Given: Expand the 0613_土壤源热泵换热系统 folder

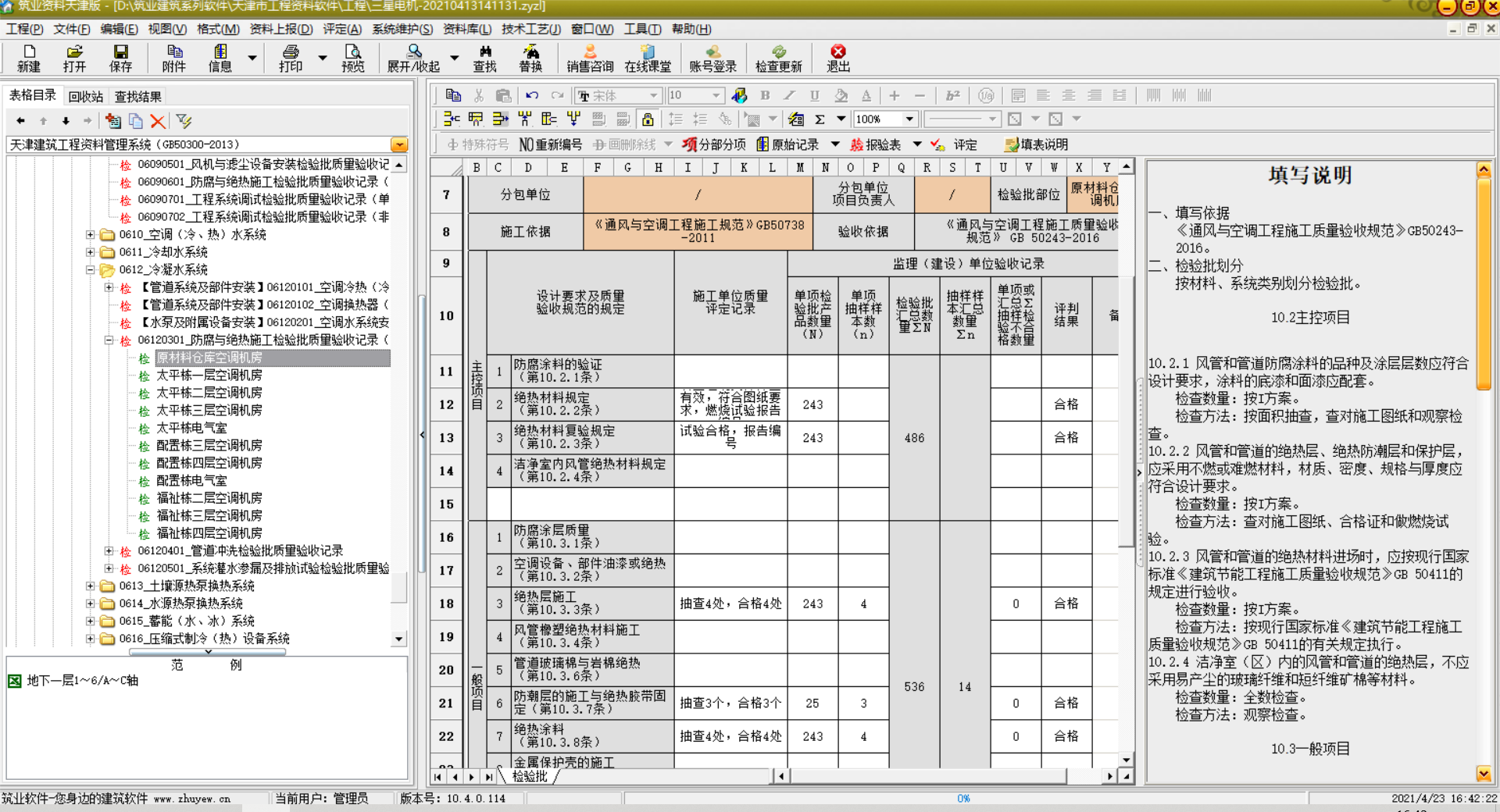Looking at the screenshot, I should pyautogui.click(x=90, y=586).
